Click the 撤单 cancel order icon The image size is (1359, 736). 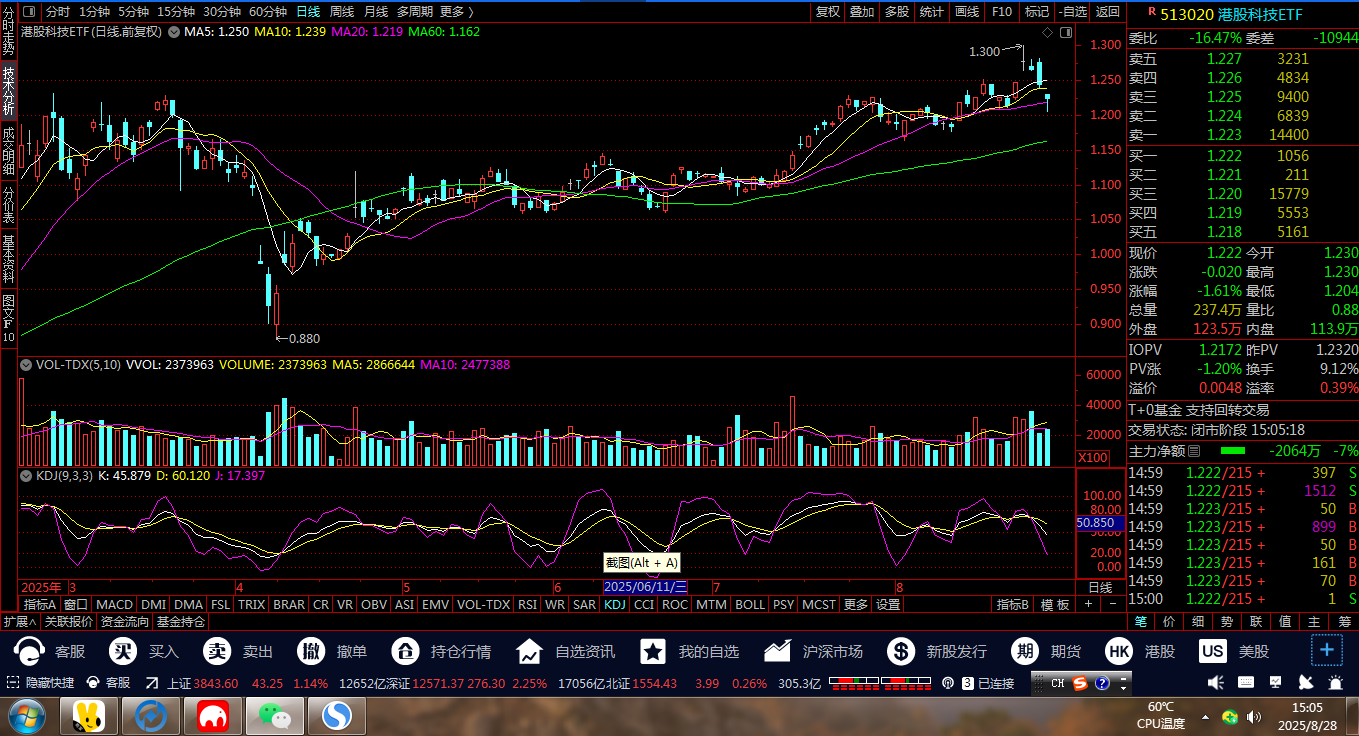[x=311, y=652]
